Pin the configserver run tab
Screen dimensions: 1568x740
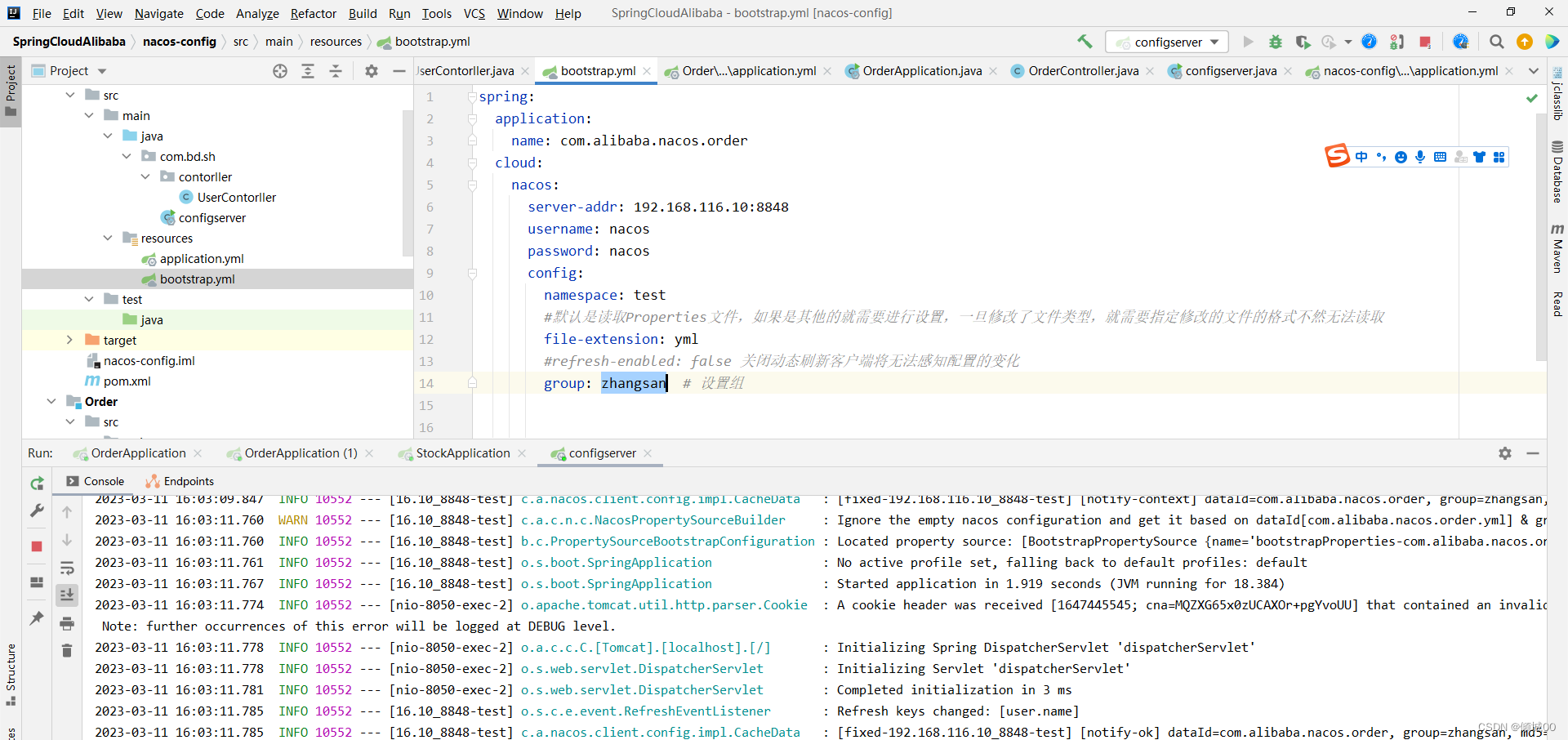pyautogui.click(x=37, y=618)
